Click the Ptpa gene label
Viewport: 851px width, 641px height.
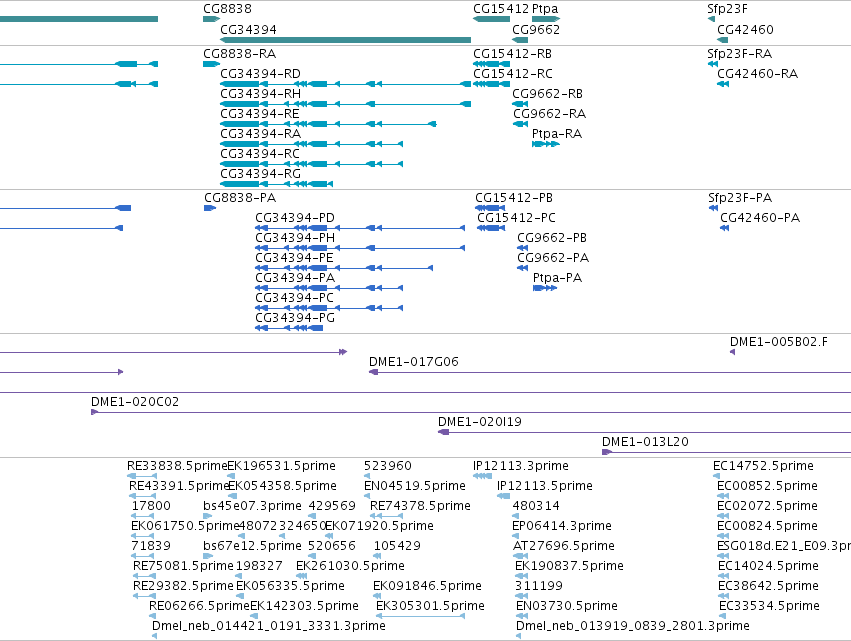[x=545, y=9]
